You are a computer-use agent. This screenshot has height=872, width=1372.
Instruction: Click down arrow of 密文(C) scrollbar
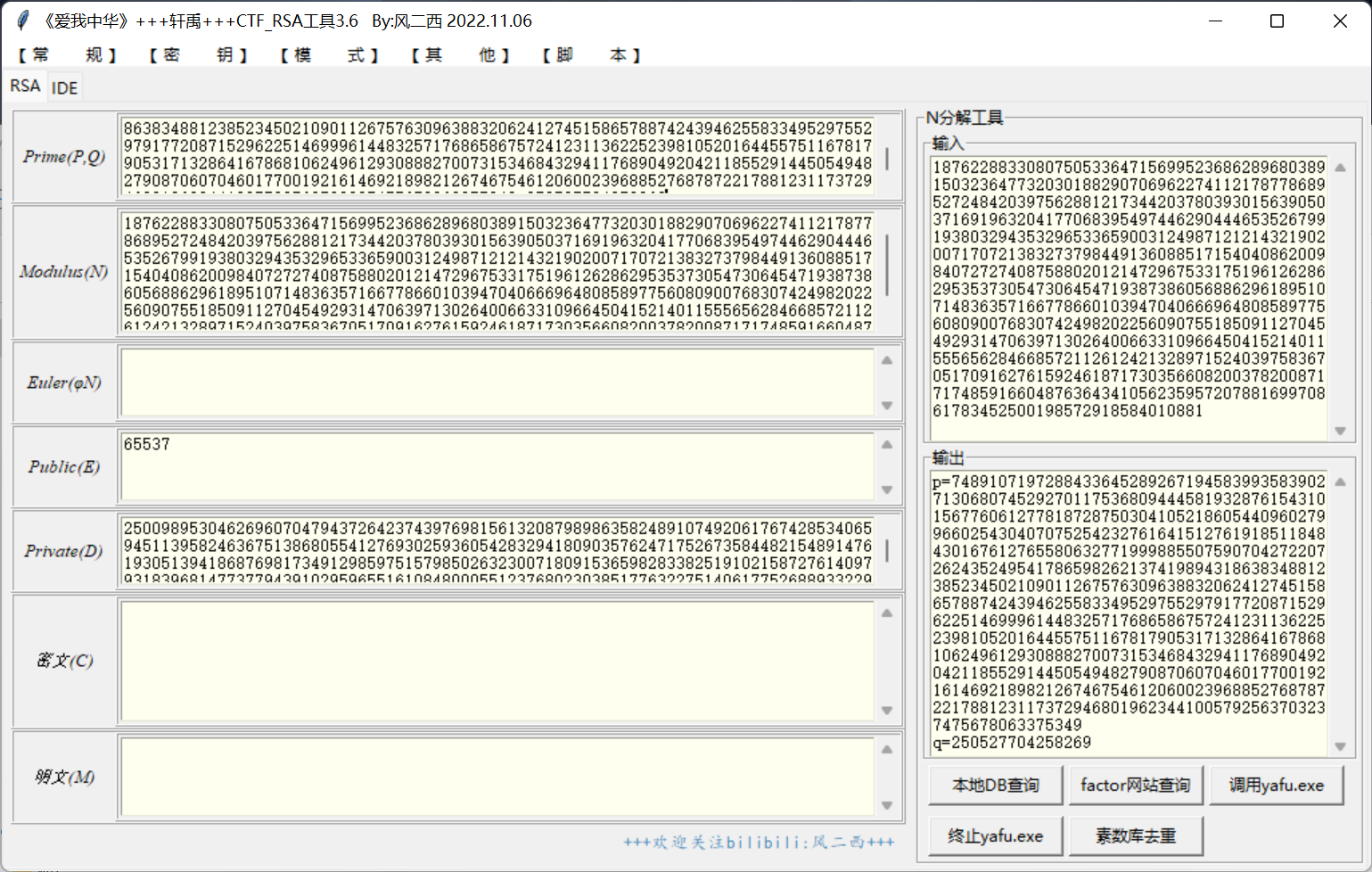coord(887,711)
